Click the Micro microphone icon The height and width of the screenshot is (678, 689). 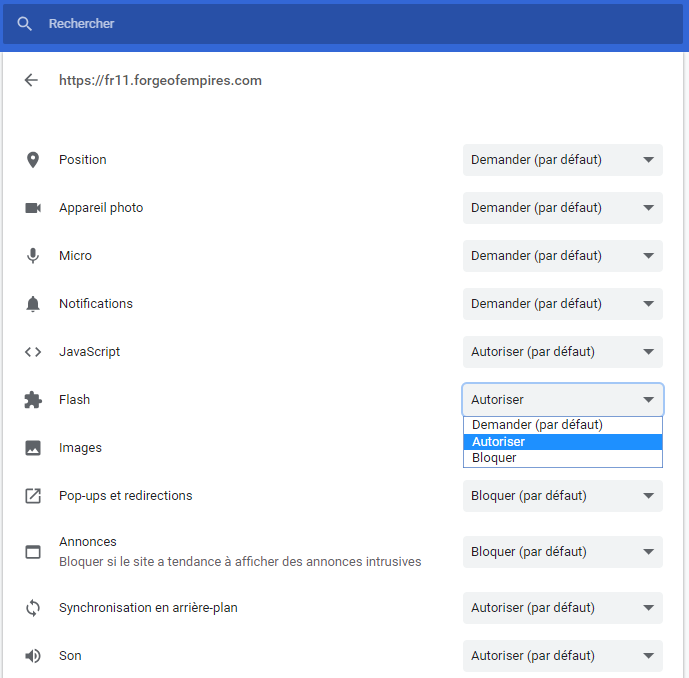[33, 256]
